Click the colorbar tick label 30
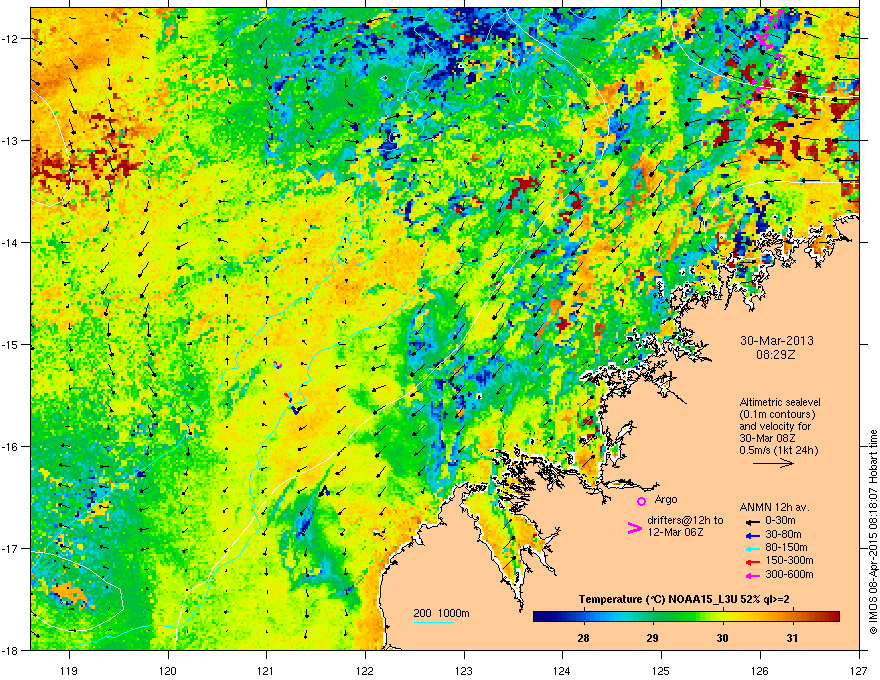This screenshot has height=680, width=880. point(722,638)
